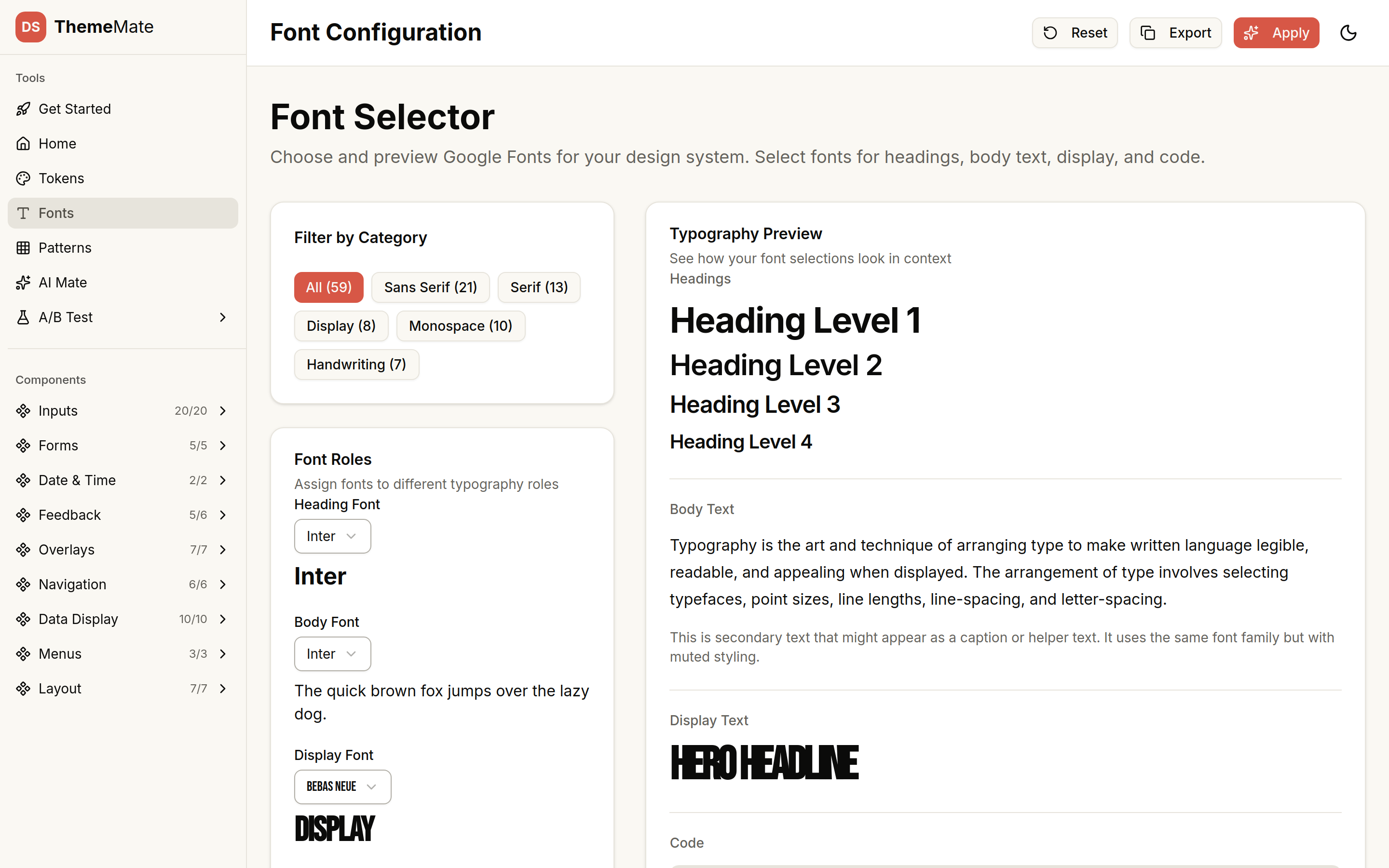
Task: Click the Apply button
Action: [1276, 33]
